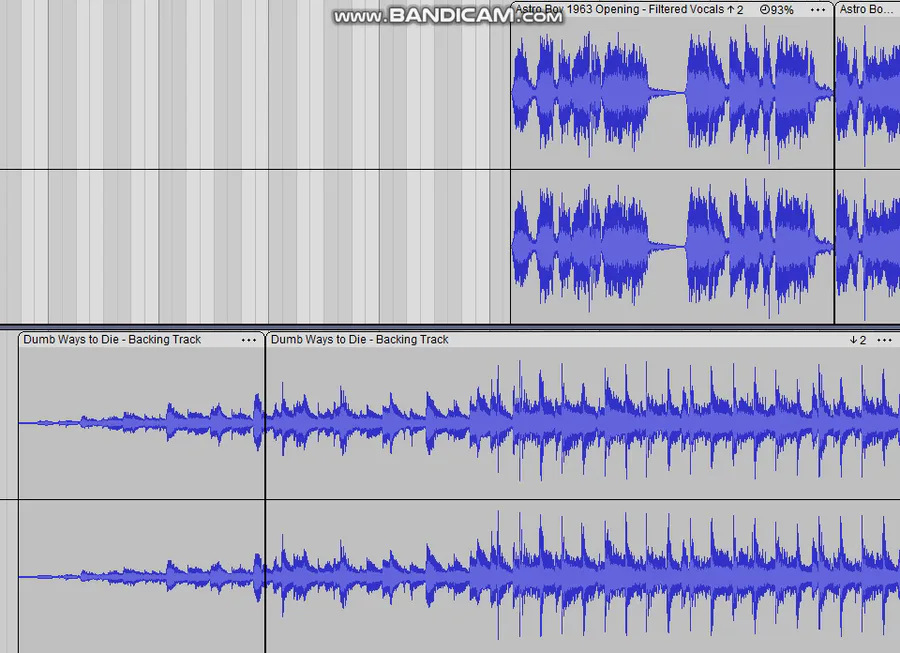
Task: Click the upper channel waveform of the shorter Dumb Ways clip
Action: 142,423
